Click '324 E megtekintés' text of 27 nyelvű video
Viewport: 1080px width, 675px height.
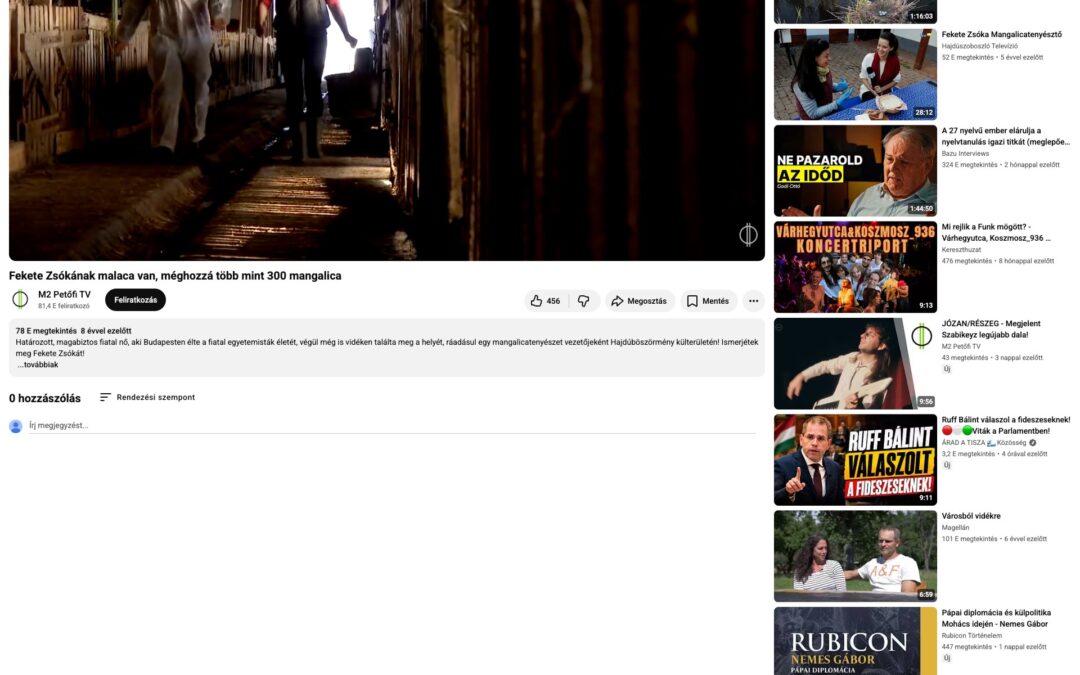point(969,165)
